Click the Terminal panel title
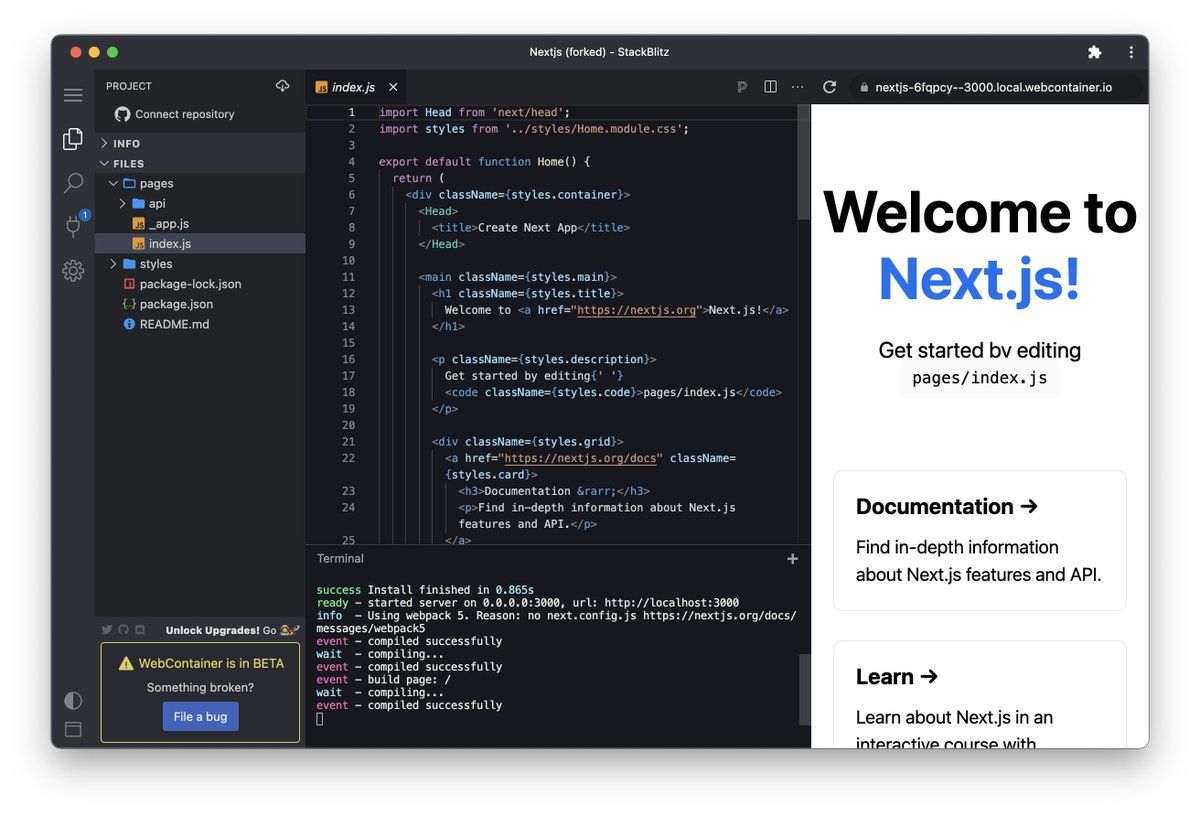 point(340,558)
